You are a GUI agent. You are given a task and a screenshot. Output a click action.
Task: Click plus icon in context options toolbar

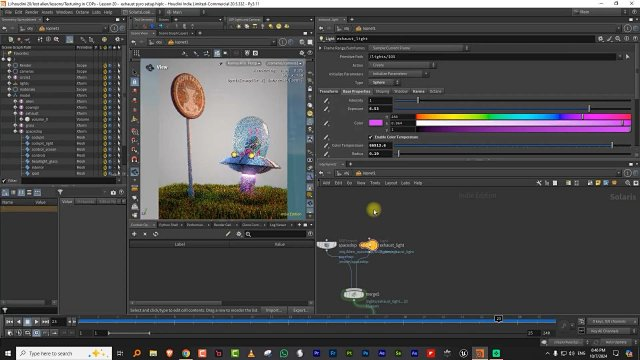click(134, 234)
